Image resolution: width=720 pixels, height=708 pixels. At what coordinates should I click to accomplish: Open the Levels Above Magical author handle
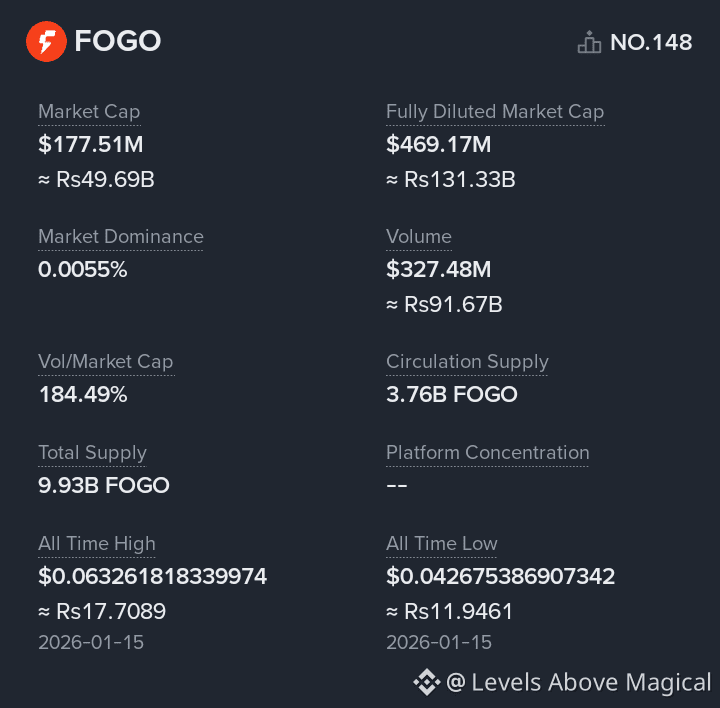579,683
